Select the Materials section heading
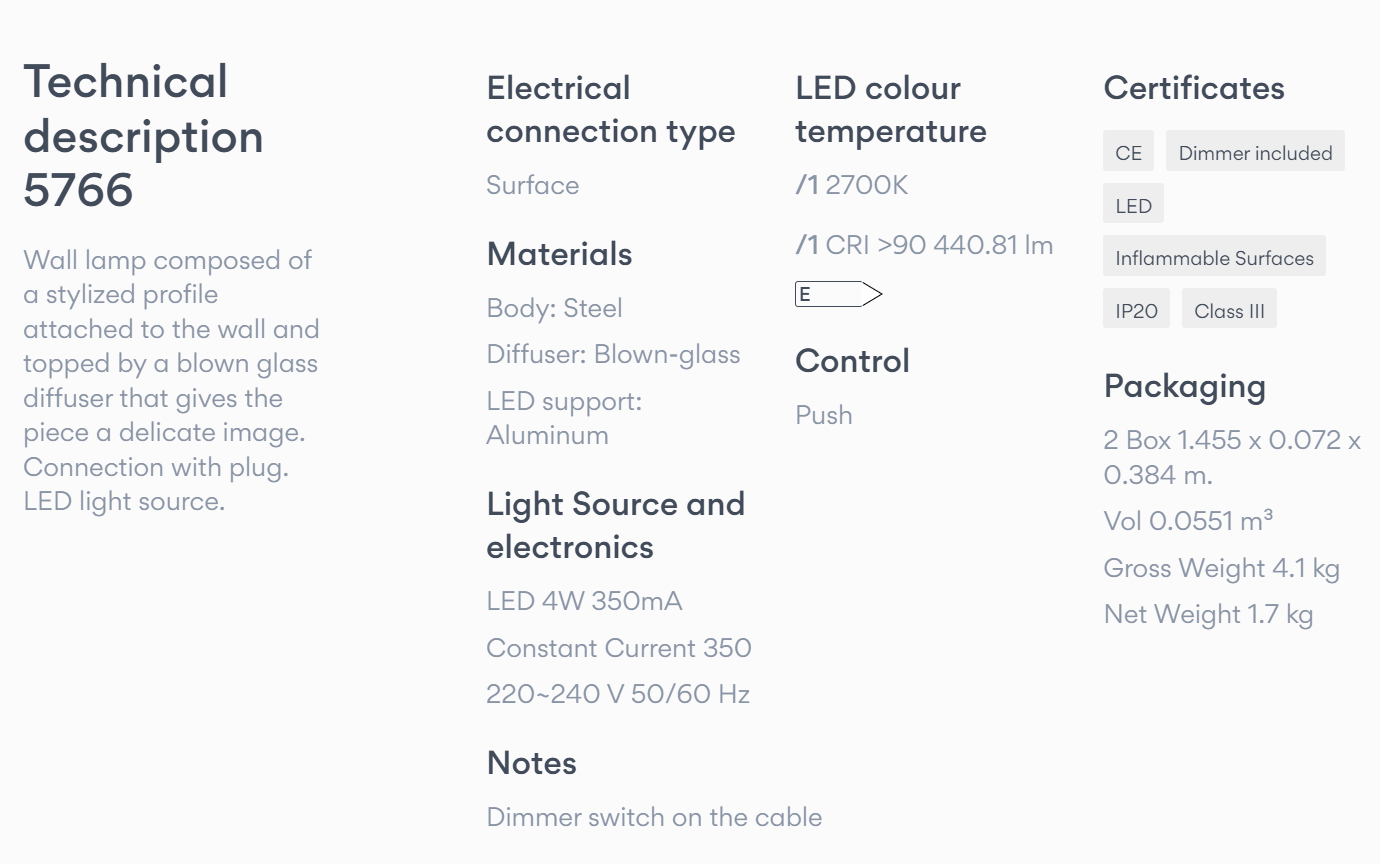Image resolution: width=1380 pixels, height=864 pixels. click(559, 254)
